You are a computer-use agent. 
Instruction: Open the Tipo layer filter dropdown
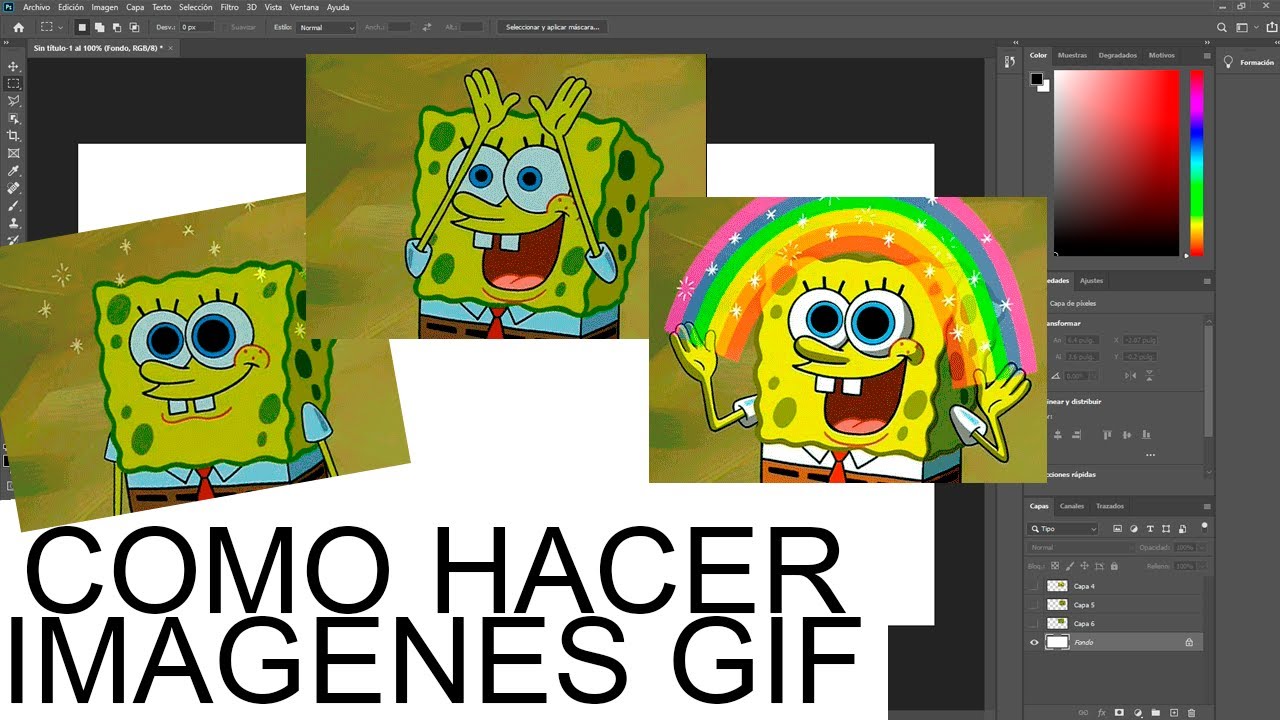pos(1063,529)
